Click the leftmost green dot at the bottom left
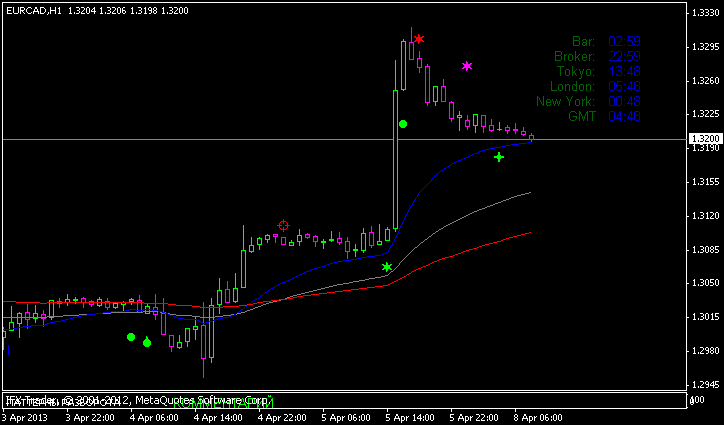The height and width of the screenshot is (425, 724). [131, 337]
